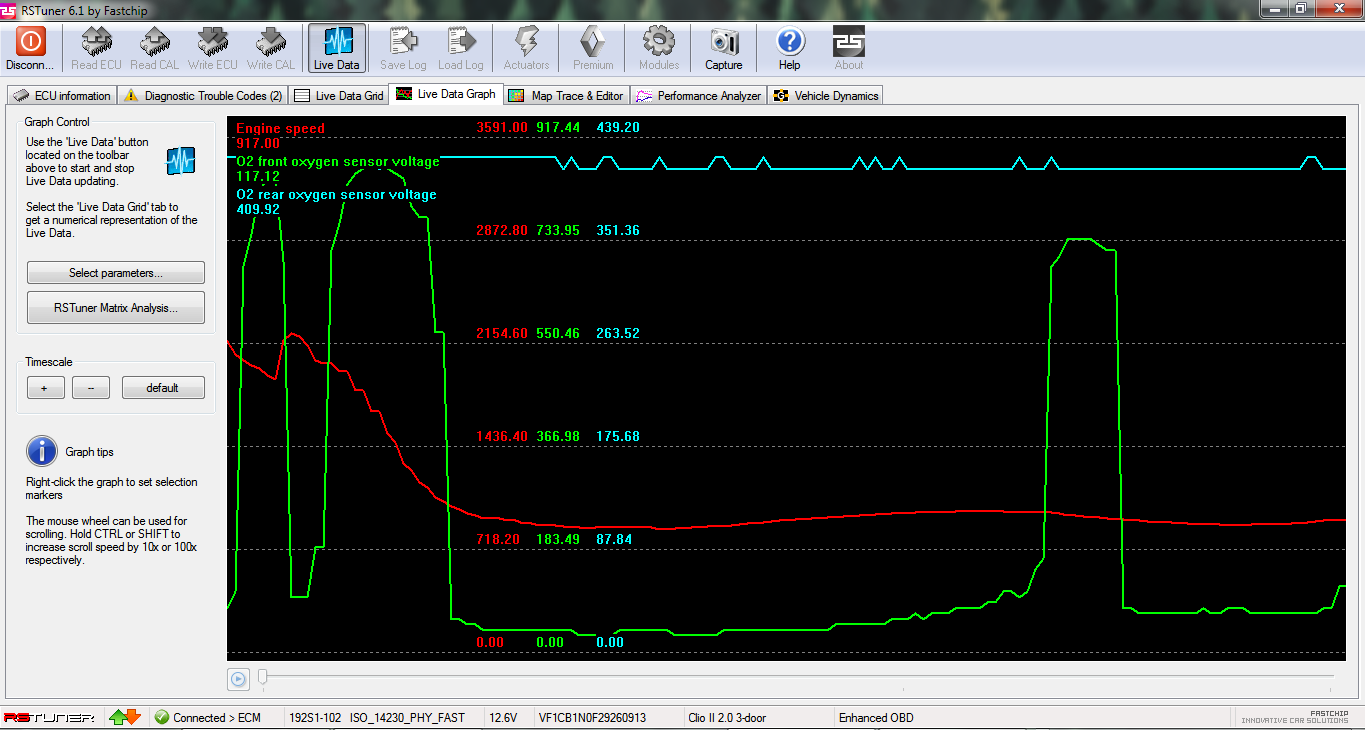Viewport: 1365px width, 730px height.
Task: Click the graph timeline slider handle
Action: point(263,677)
